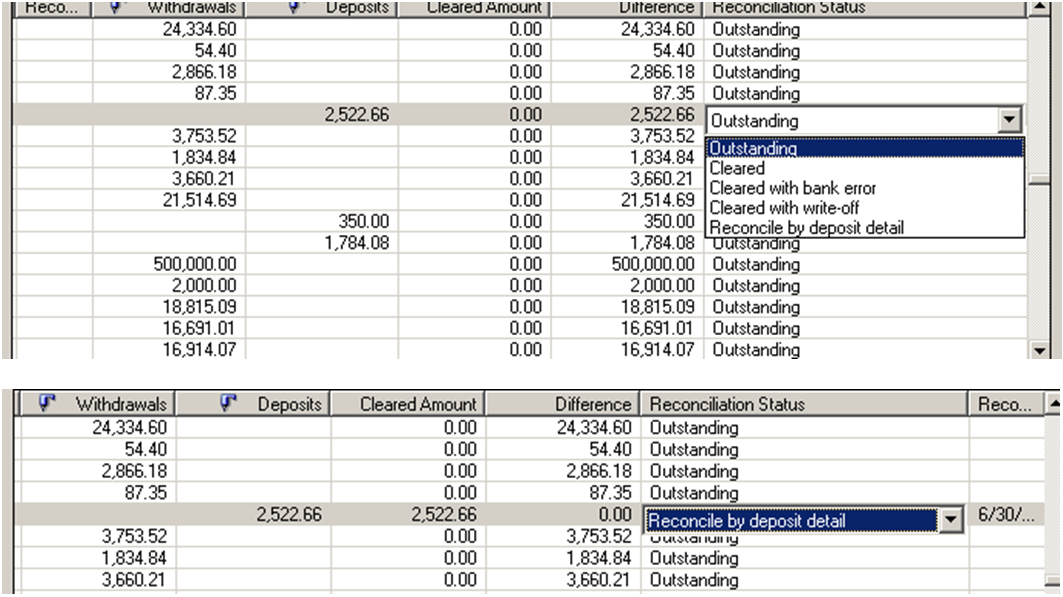
Task: Click the upper grid's vertical scrollbar thumb
Action: coord(1040,179)
